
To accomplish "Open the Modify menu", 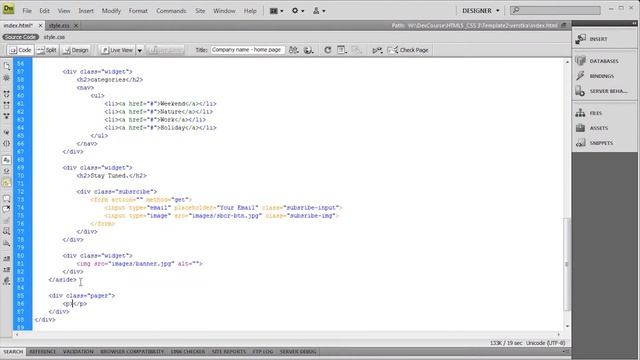I will pos(111,11).
